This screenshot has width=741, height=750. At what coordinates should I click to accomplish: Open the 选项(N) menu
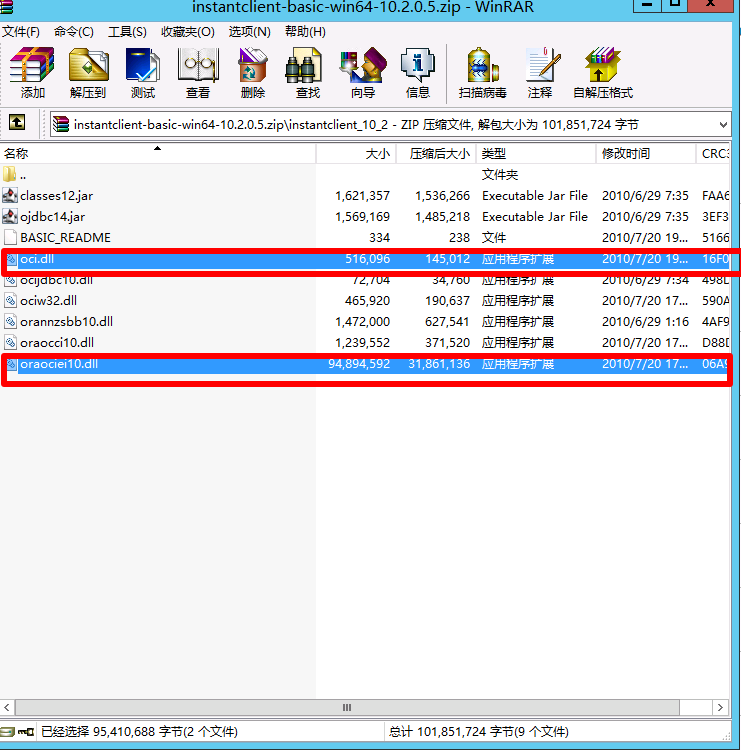(x=249, y=32)
